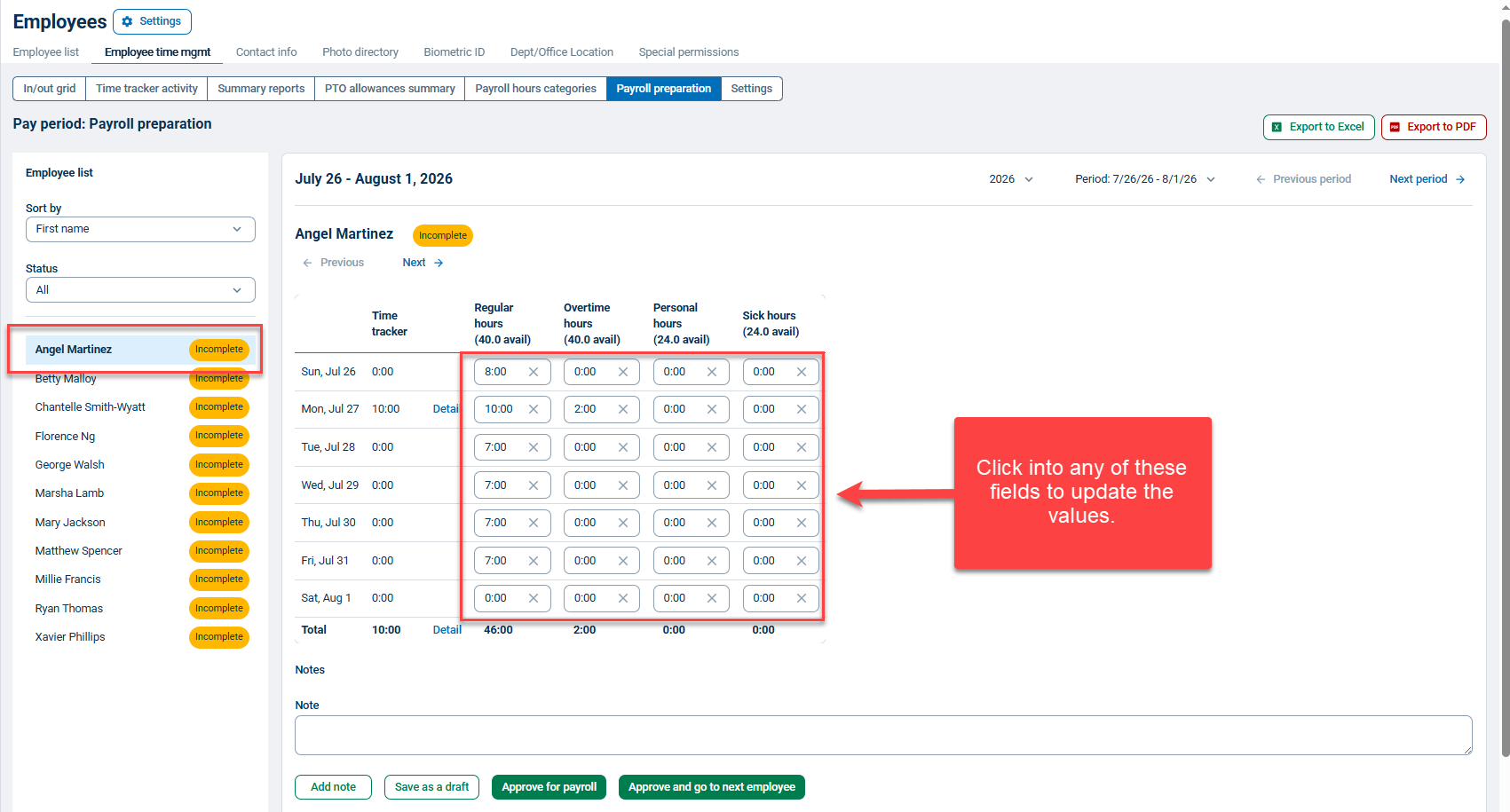Screen dimensions: 1510x812
Task: Select the PTO allowances summary sub-tab
Action: (x=390, y=89)
